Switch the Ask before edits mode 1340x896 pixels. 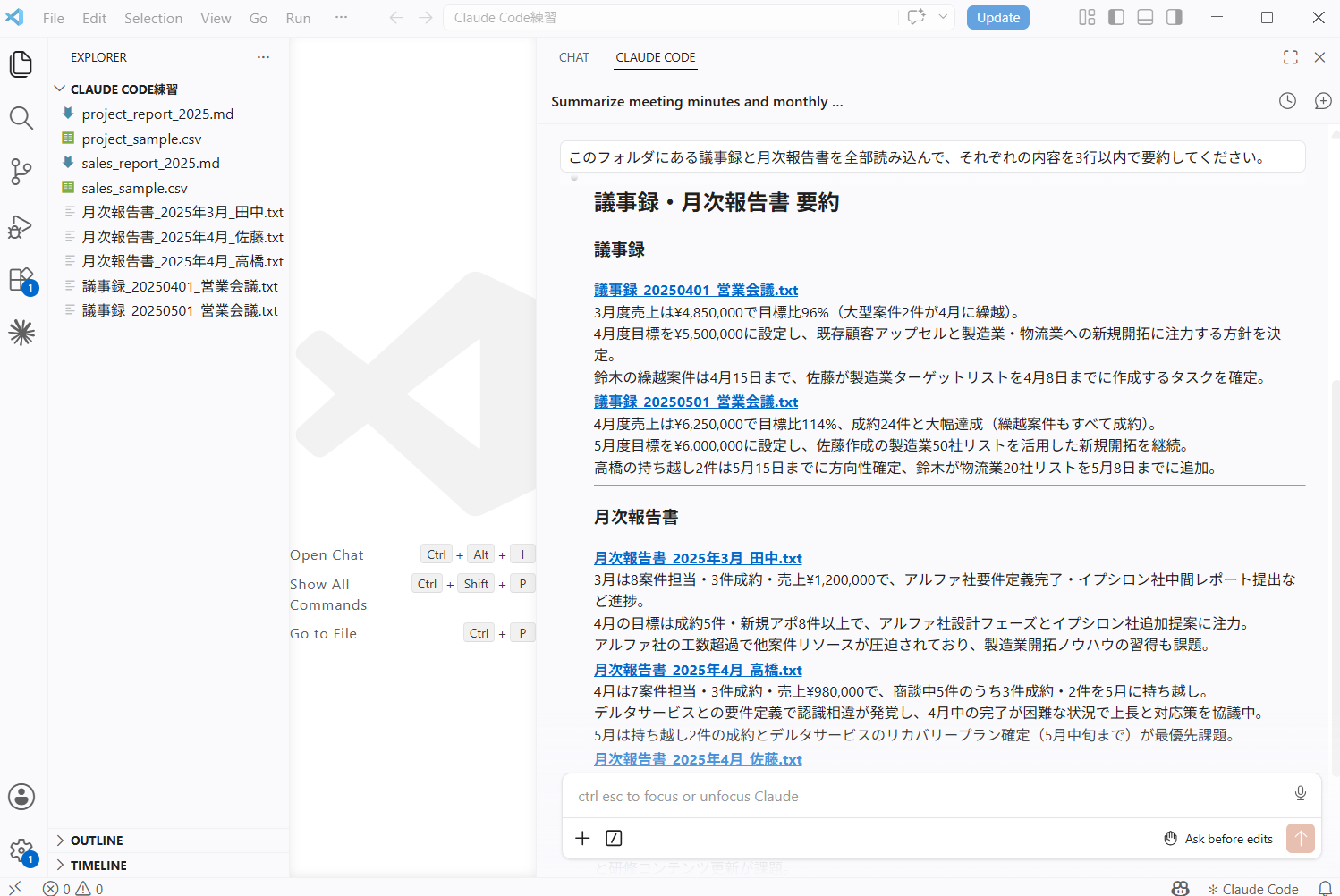1218,839
